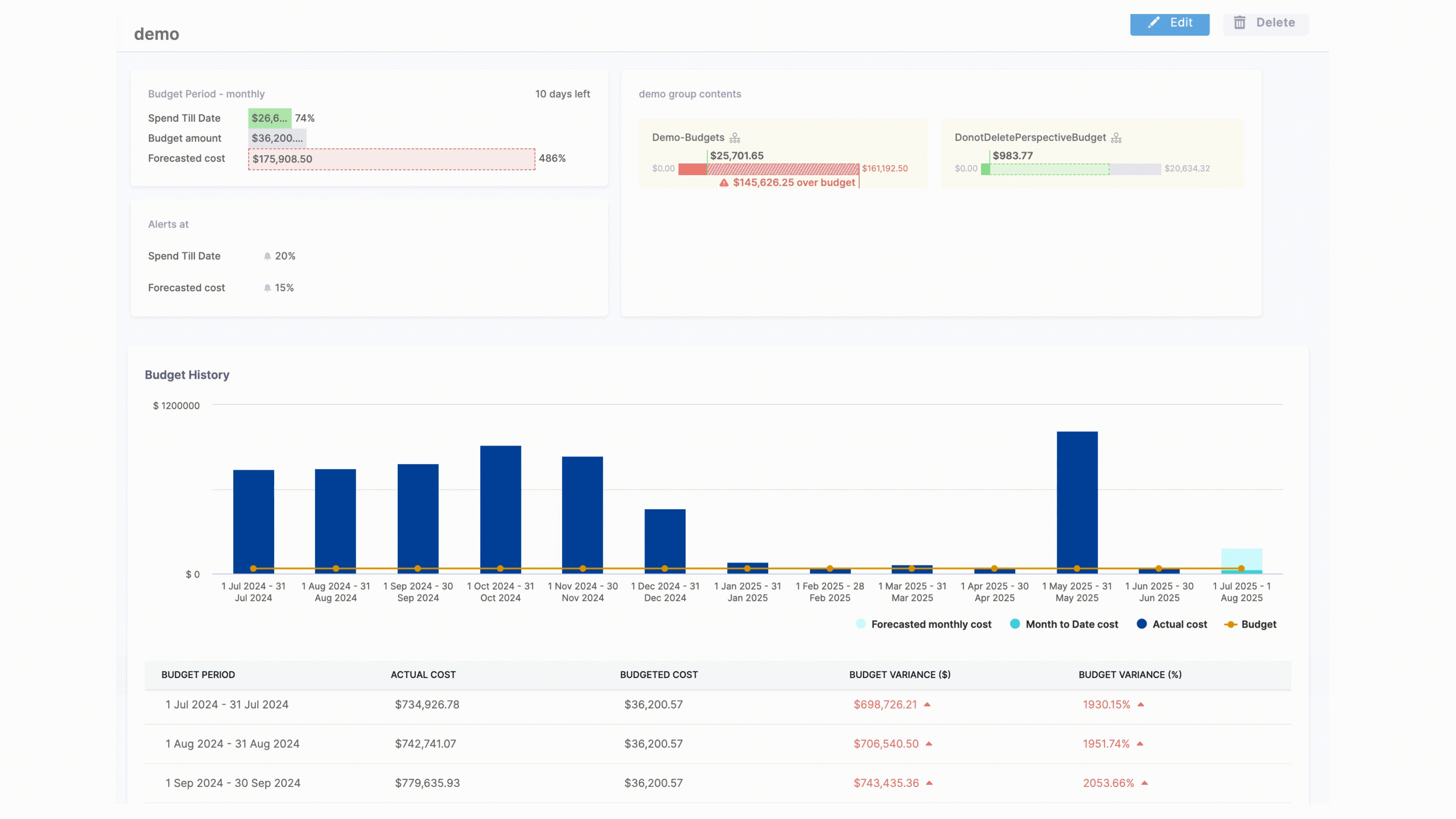Click the Budget Variance (%) column header
Viewport: 1456px width, 819px height.
pyautogui.click(x=1130, y=674)
